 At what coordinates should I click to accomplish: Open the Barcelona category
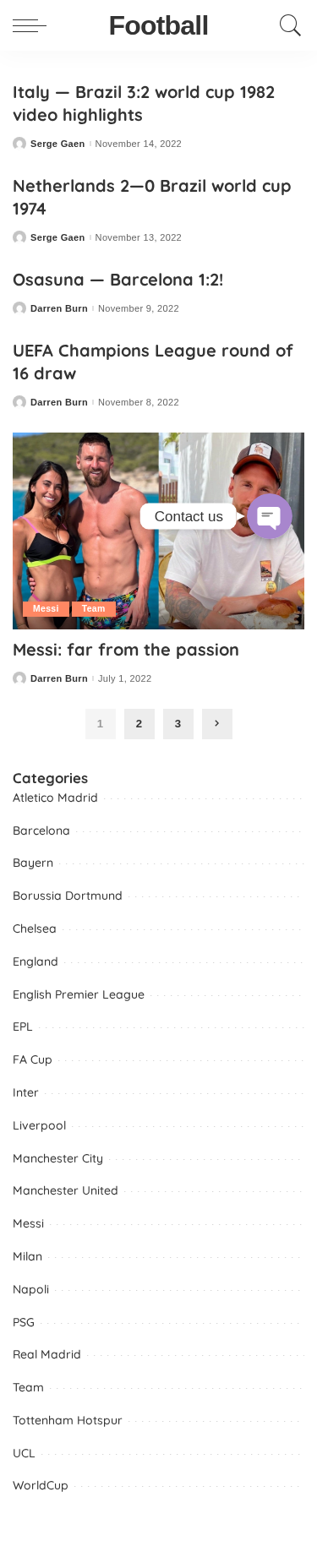click(x=41, y=830)
